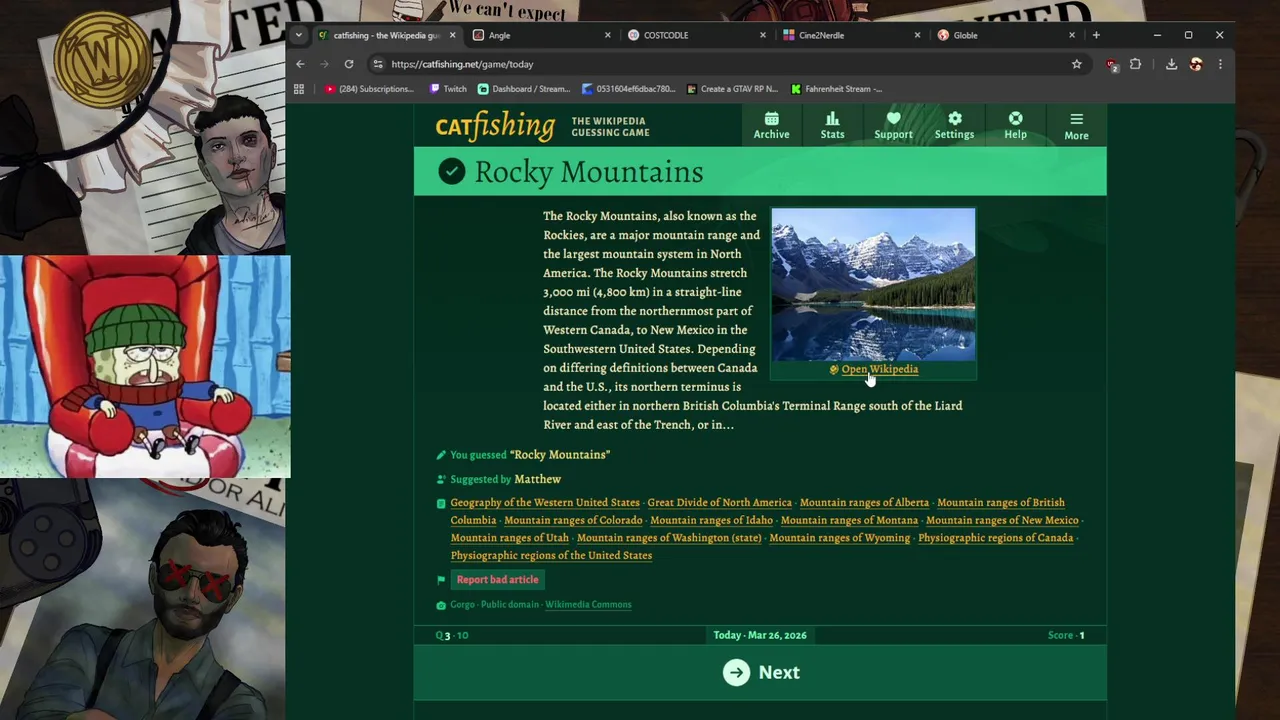Click the browser back arrow
The width and height of the screenshot is (1280, 720).
point(300,64)
